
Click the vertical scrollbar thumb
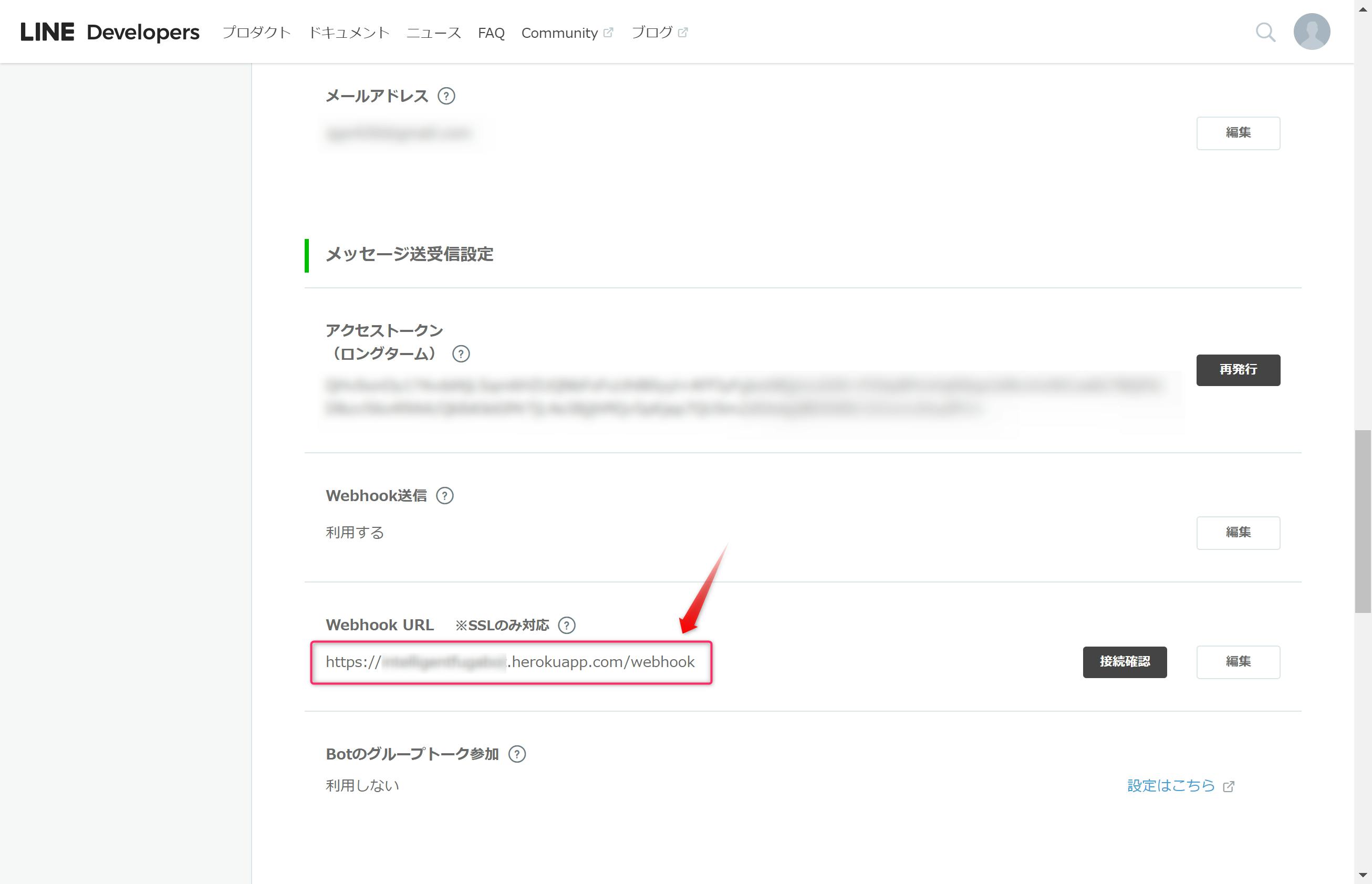click(1362, 521)
